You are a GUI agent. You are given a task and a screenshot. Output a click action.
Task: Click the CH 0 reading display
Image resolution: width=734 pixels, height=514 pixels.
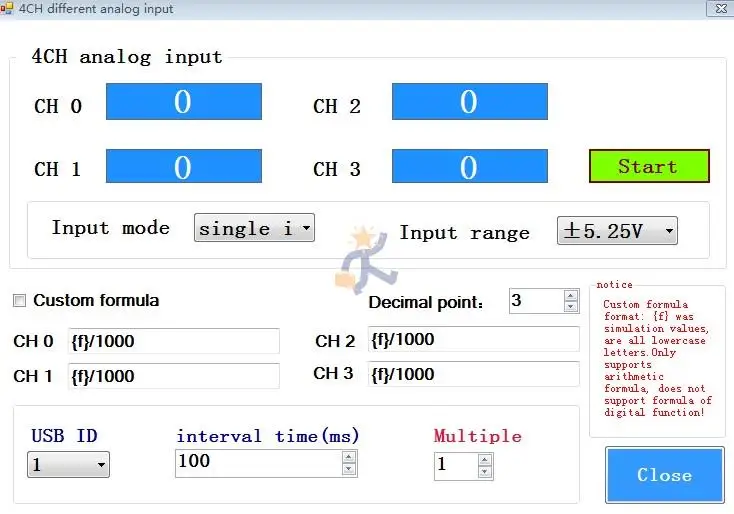[x=184, y=102]
